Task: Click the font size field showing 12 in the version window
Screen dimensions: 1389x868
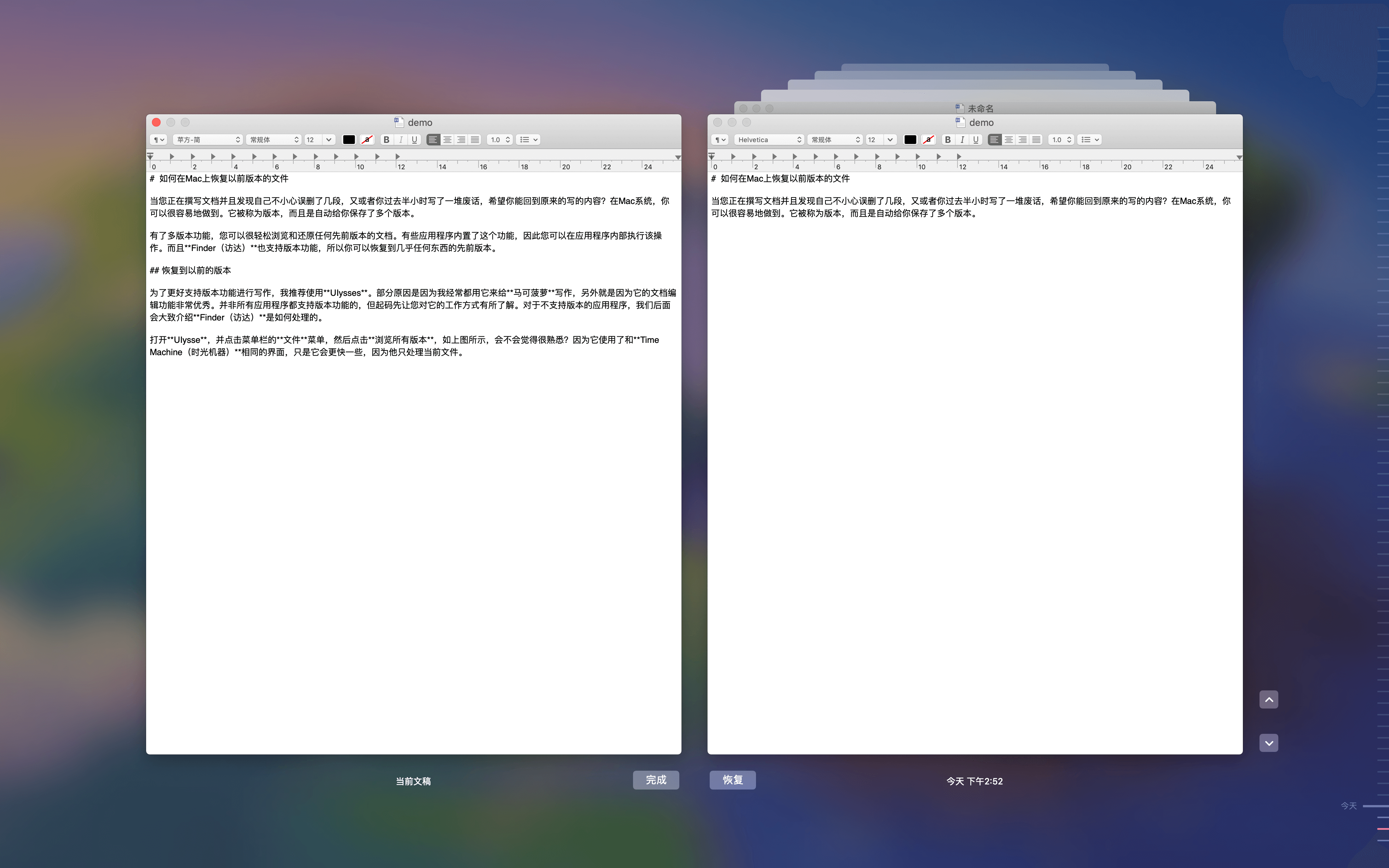Action: point(875,140)
